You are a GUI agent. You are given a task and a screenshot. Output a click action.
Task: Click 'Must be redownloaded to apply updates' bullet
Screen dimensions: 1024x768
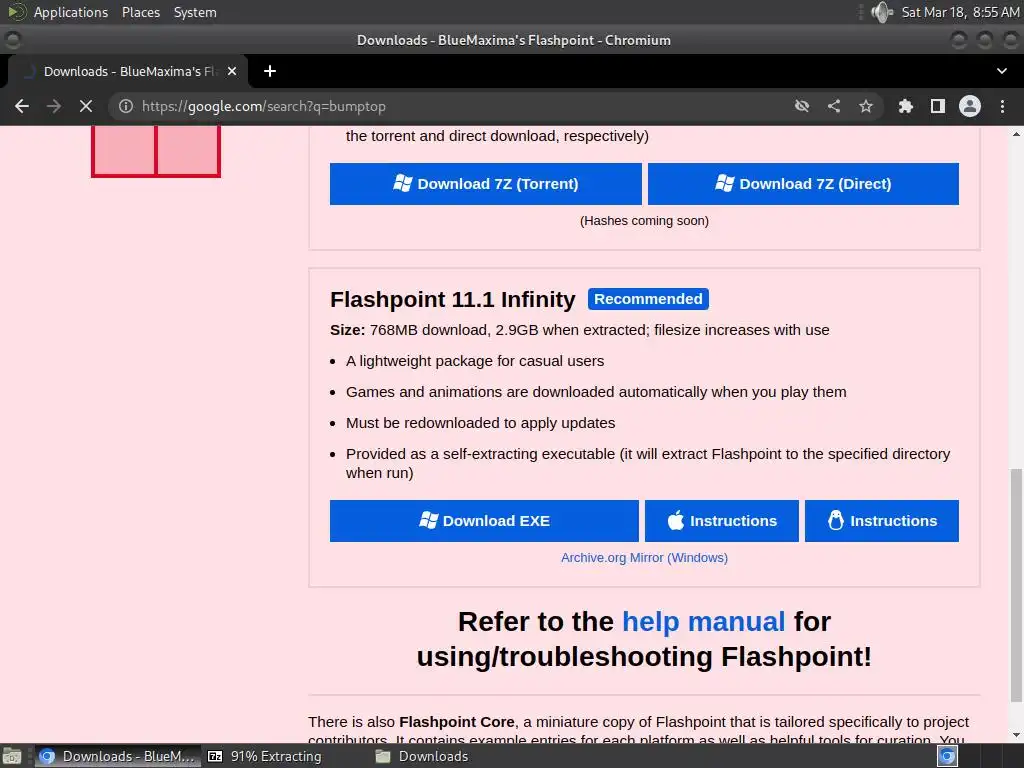480,423
